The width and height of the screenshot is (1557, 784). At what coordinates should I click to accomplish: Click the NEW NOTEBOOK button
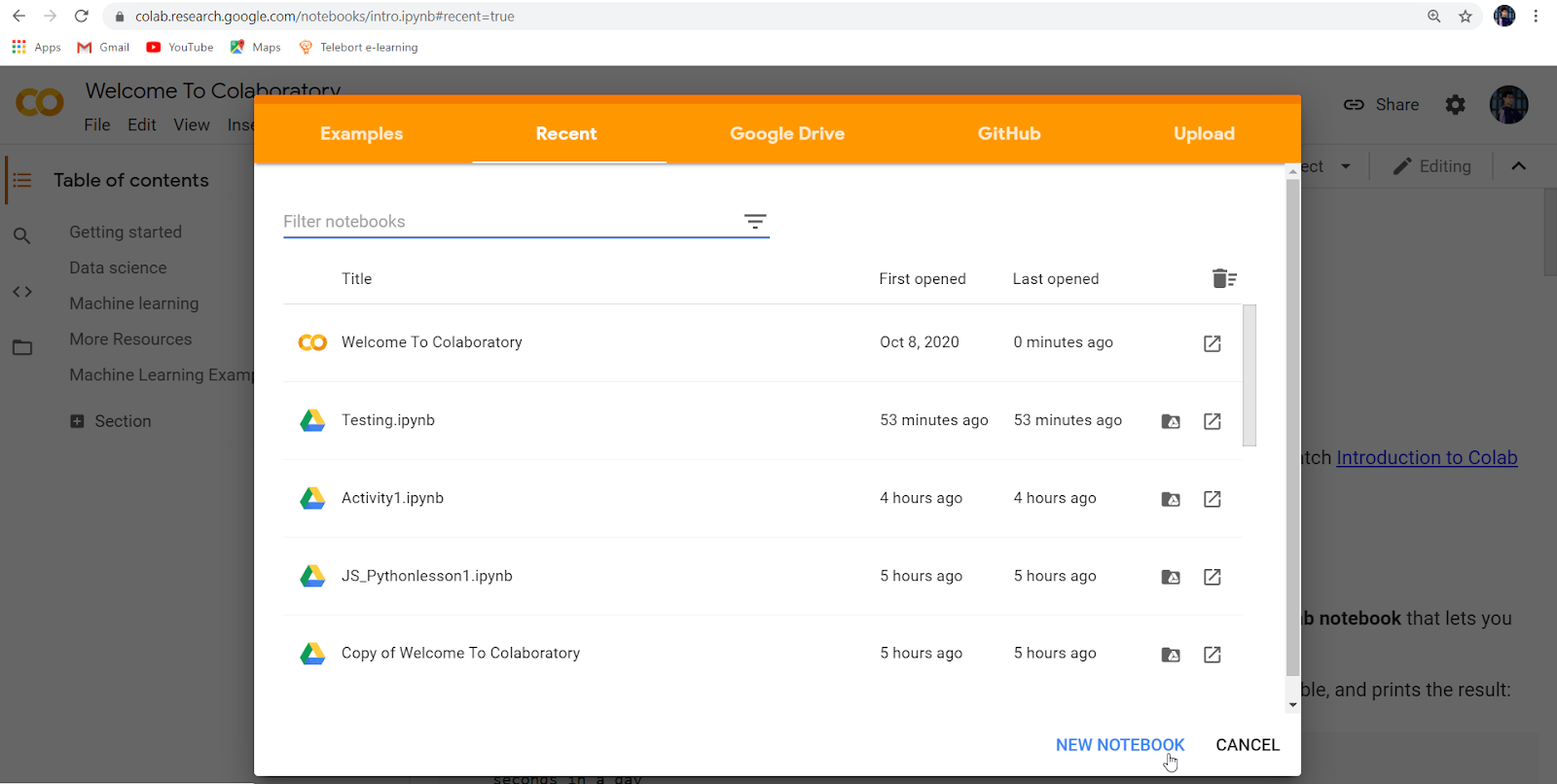point(1119,745)
